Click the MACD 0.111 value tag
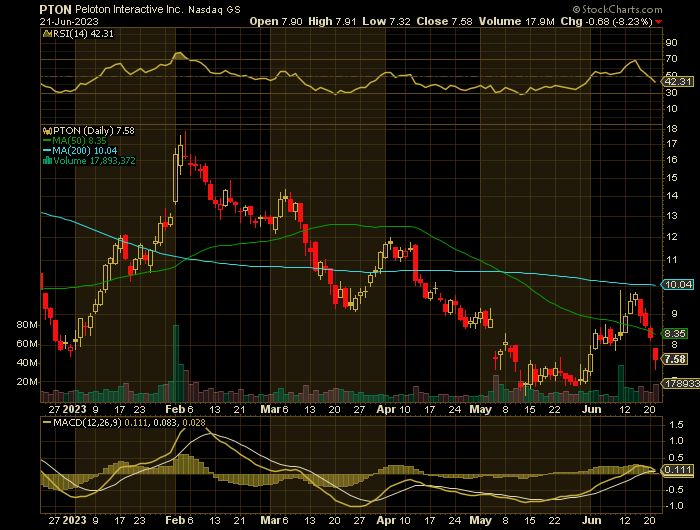 click(678, 470)
